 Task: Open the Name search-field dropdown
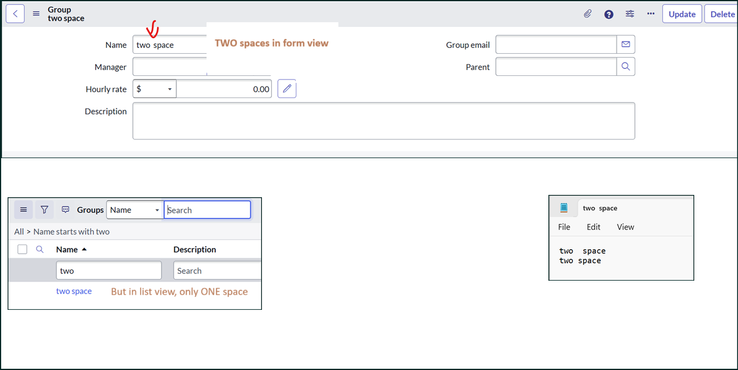(x=135, y=210)
